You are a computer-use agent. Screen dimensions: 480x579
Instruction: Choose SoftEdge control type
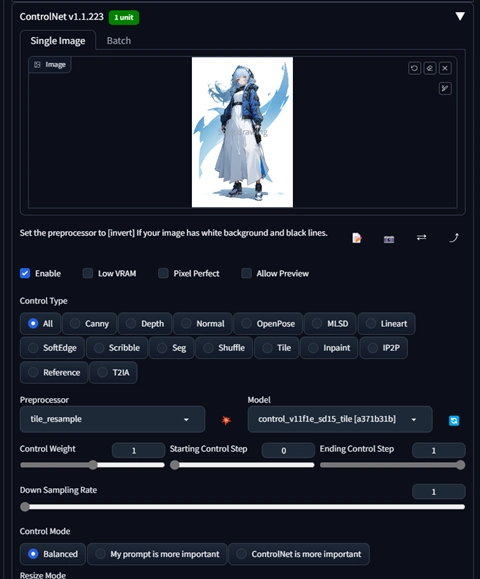pyautogui.click(x=52, y=348)
